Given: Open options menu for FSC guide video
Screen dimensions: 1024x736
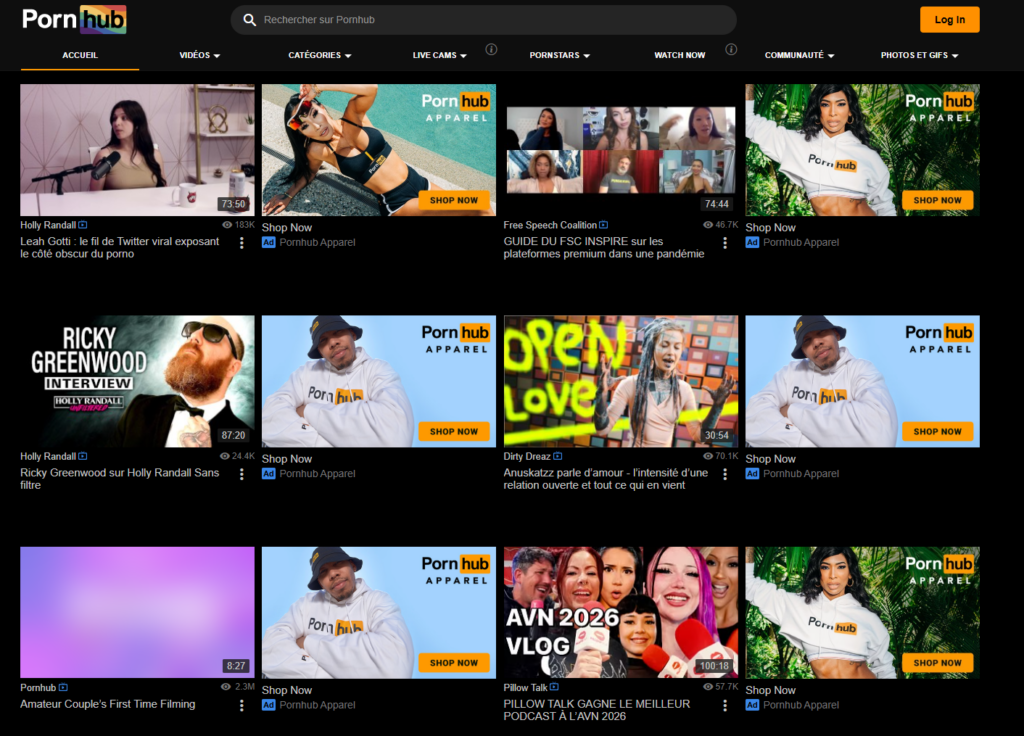Looking at the screenshot, I should coord(725,243).
